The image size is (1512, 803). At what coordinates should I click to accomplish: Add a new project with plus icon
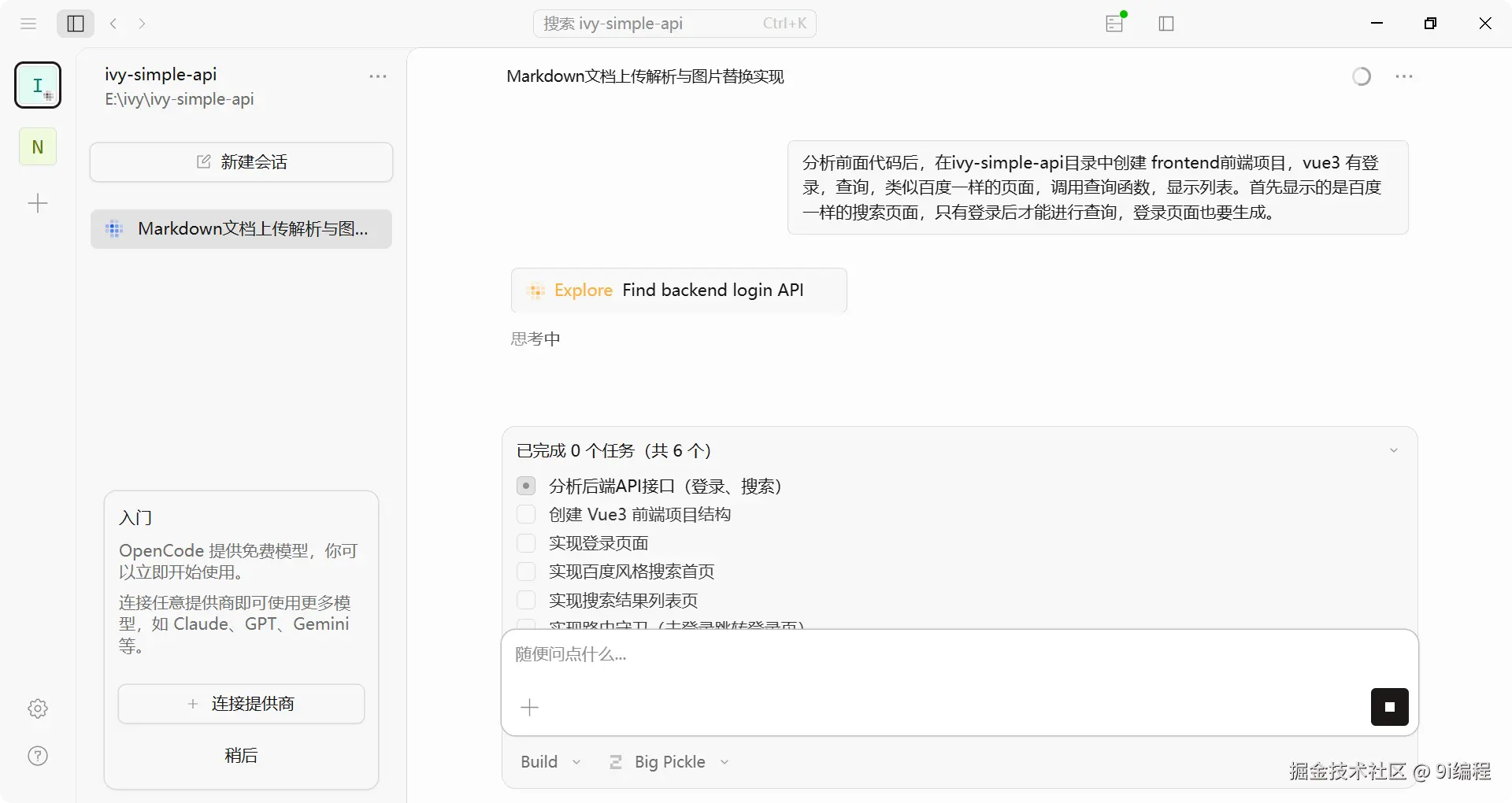(38, 204)
